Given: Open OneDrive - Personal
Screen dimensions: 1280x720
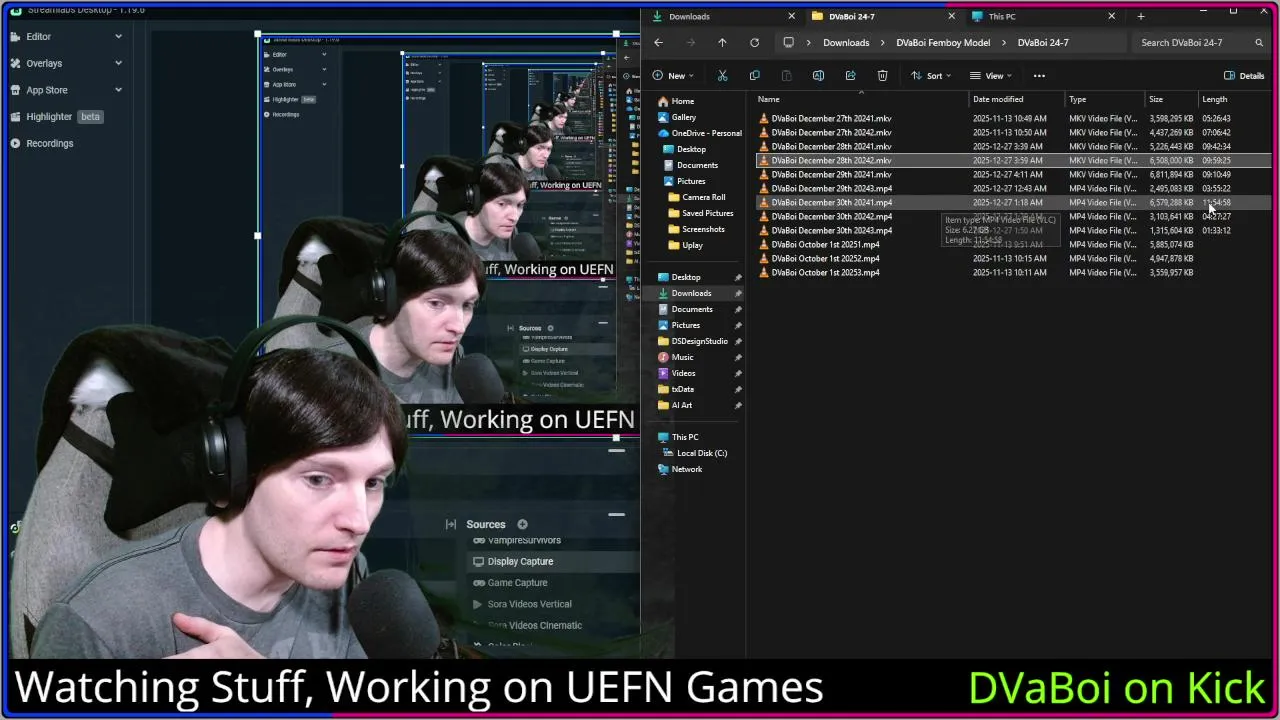Looking at the screenshot, I should 706,133.
